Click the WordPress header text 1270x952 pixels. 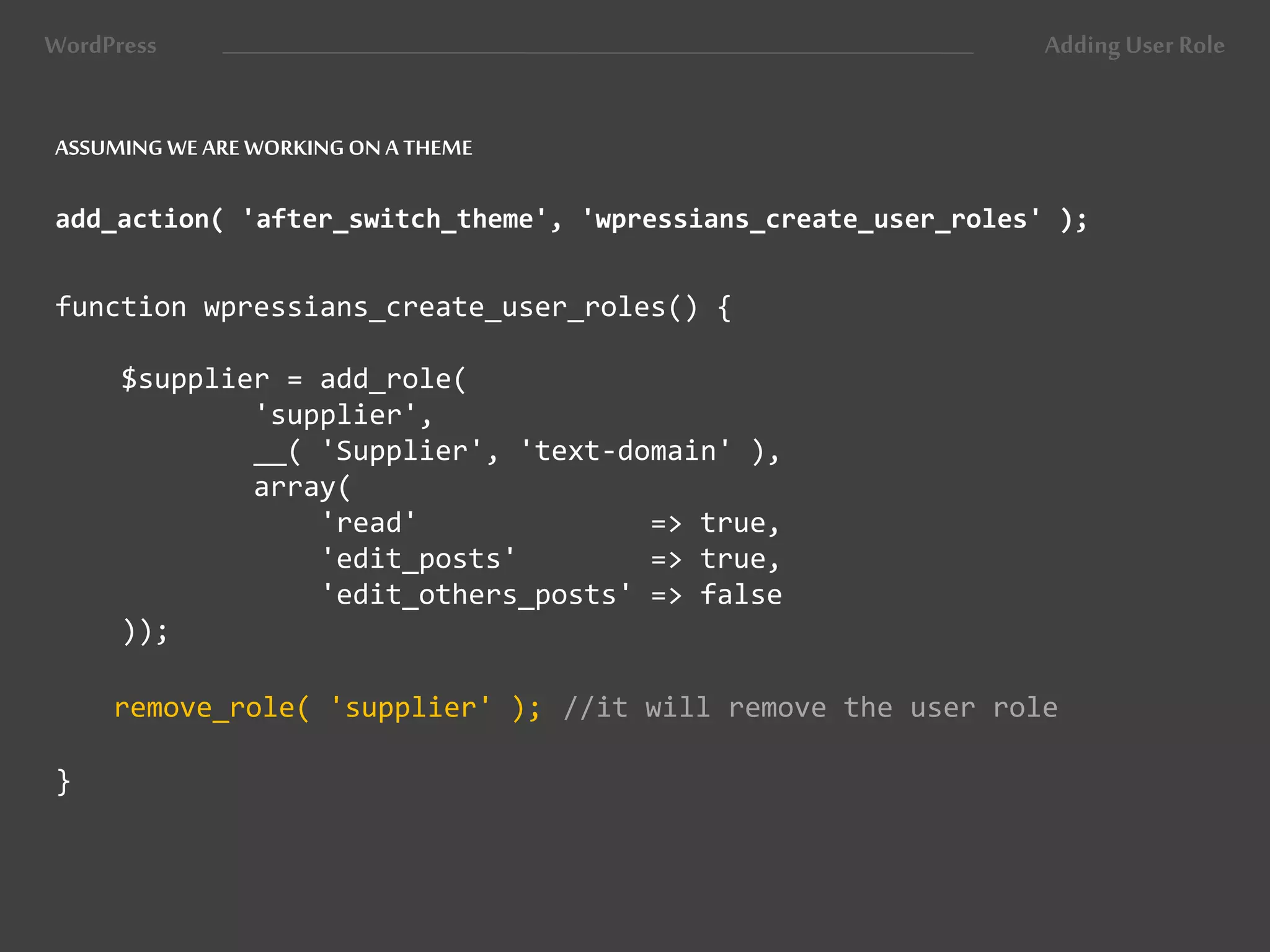100,45
